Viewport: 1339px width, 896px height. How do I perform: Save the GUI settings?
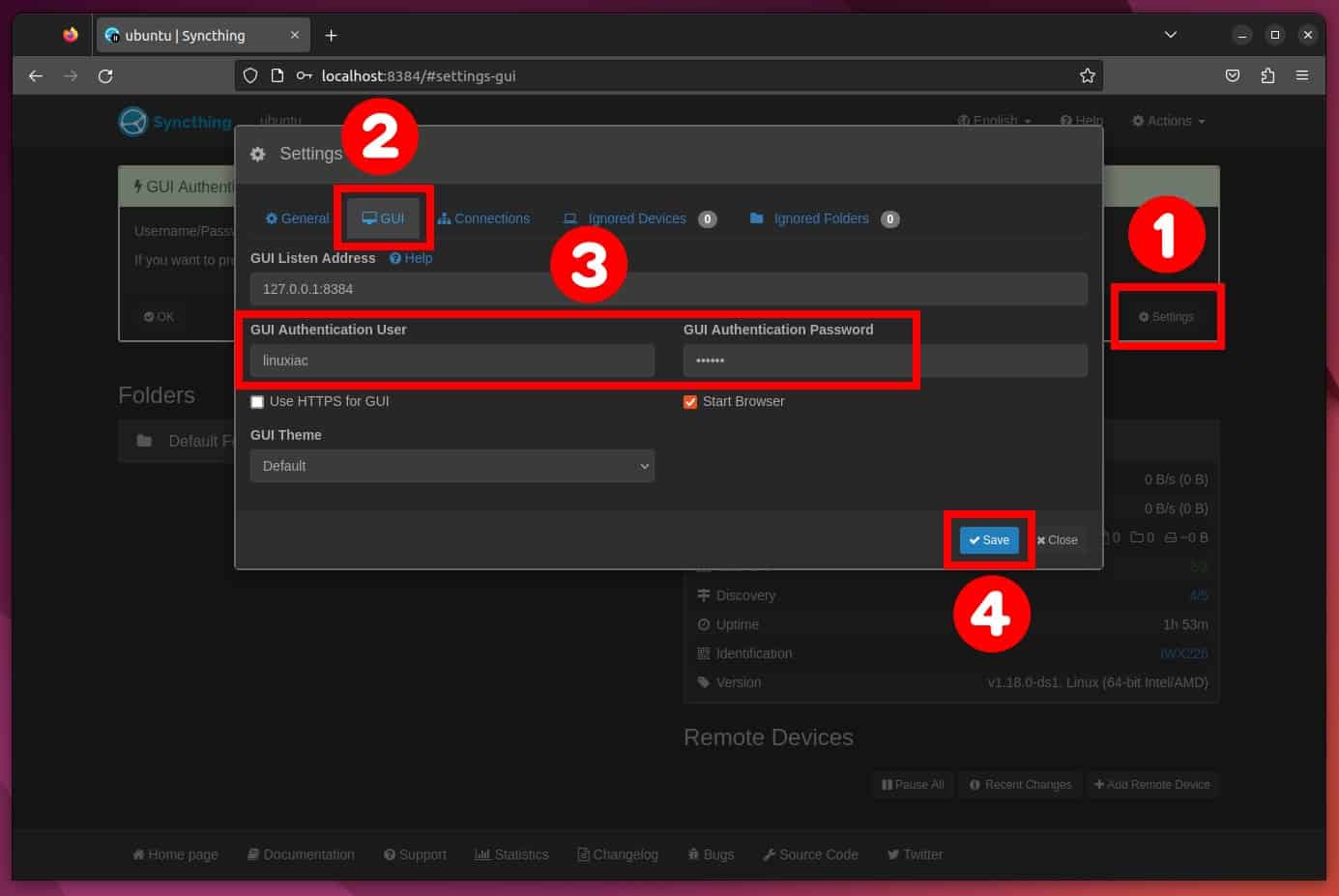(988, 540)
